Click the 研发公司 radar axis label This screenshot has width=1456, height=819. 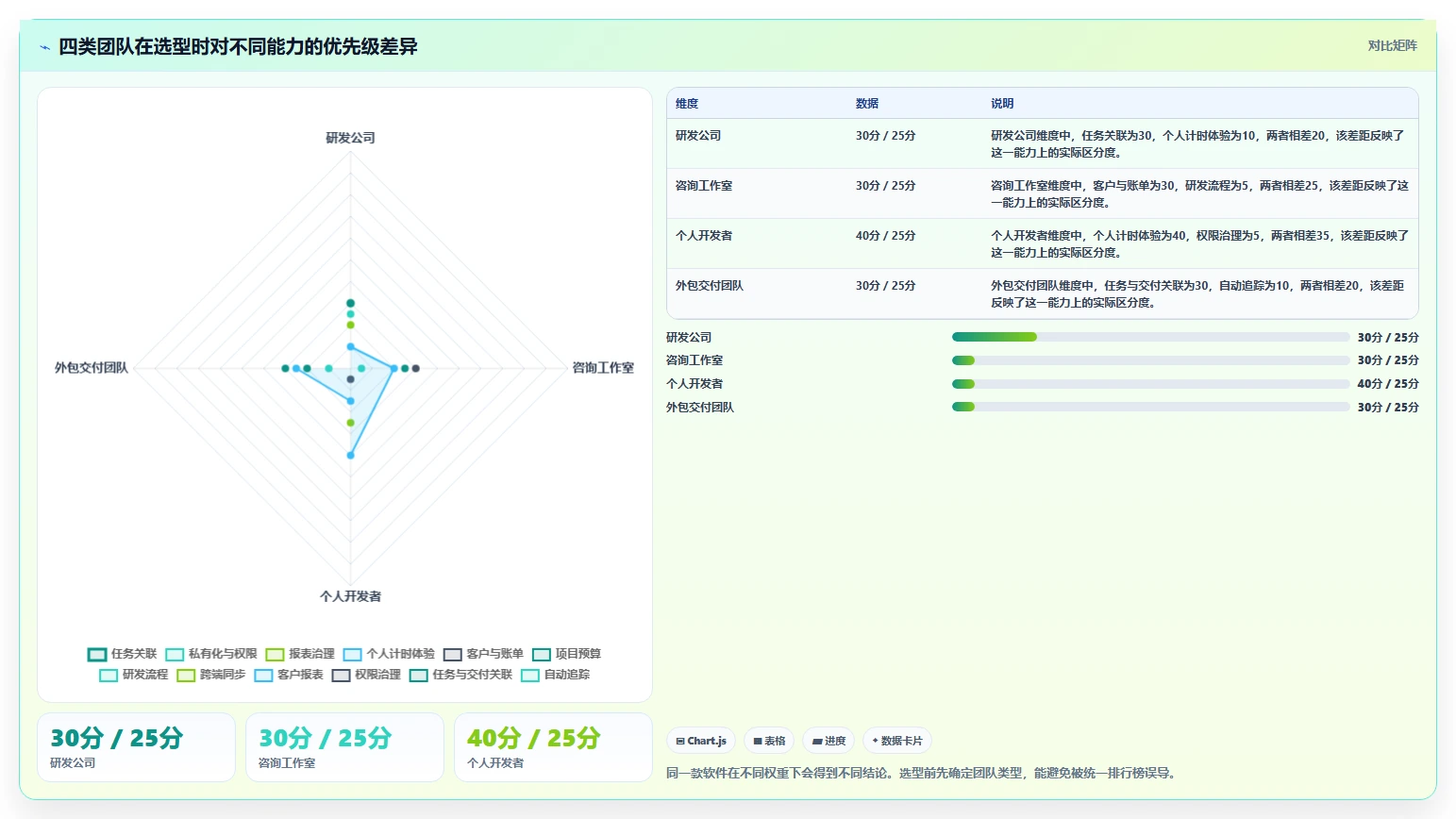pyautogui.click(x=351, y=138)
